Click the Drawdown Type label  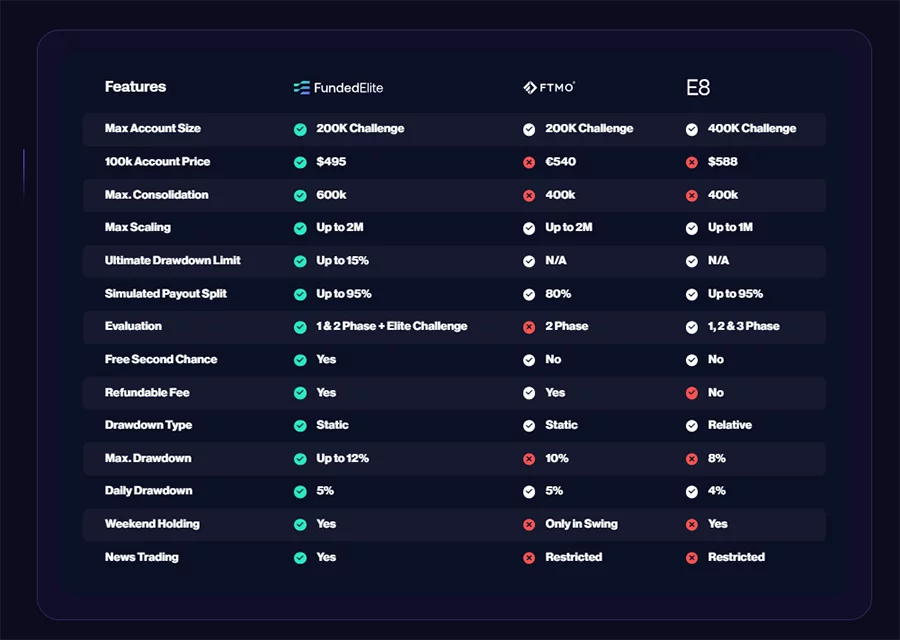(x=149, y=425)
